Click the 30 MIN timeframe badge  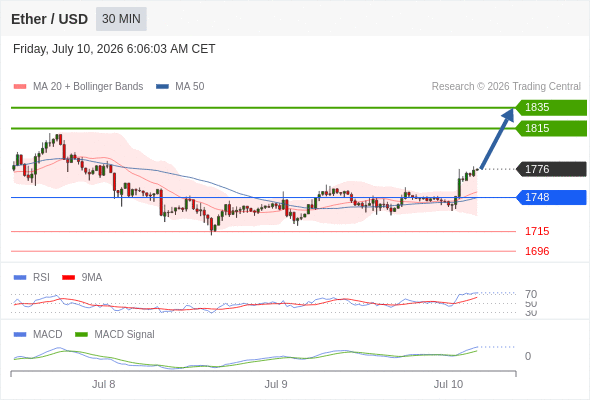click(x=121, y=19)
